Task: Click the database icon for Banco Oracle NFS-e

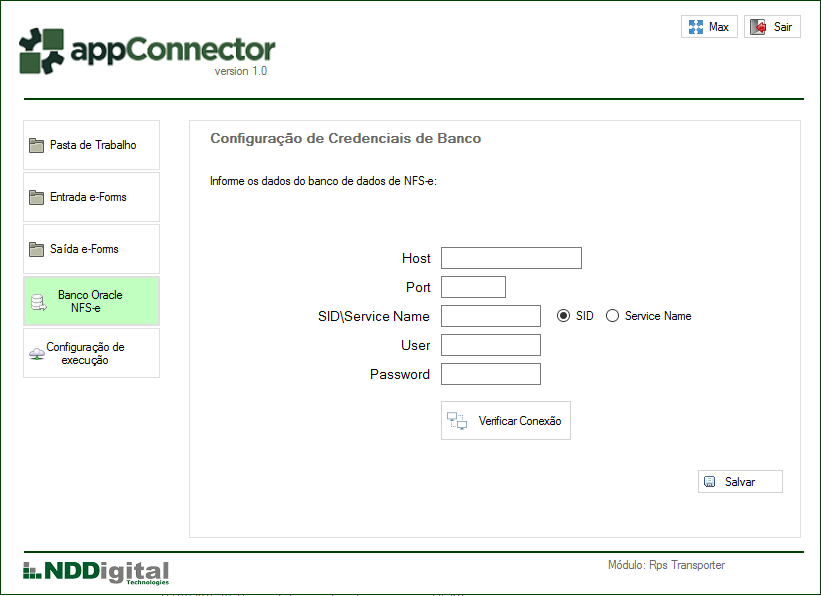Action: point(39,302)
